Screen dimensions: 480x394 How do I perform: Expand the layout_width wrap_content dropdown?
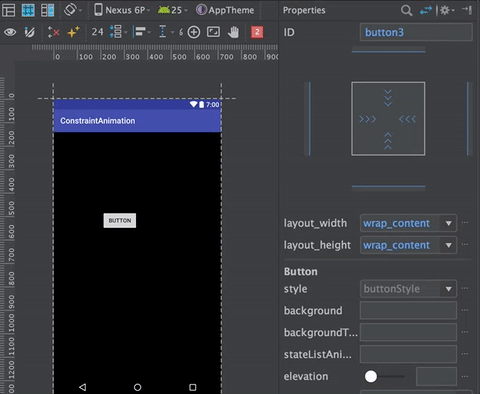tap(448, 223)
